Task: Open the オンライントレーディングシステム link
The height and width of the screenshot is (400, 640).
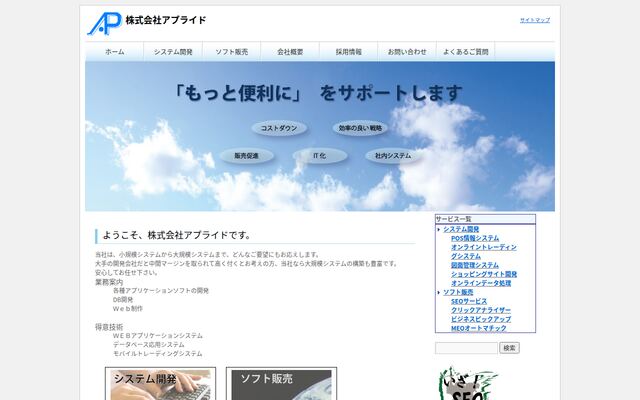Action: [x=484, y=251]
